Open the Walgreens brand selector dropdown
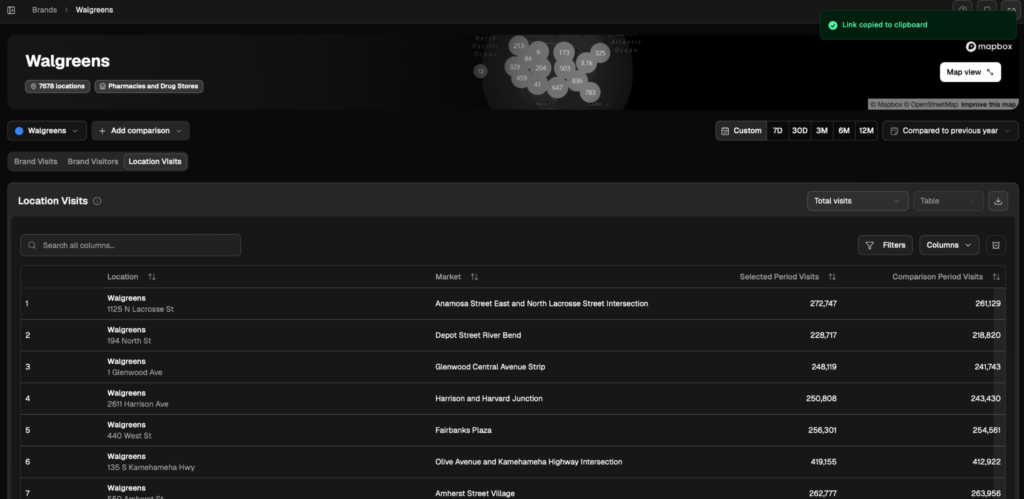1024x499 pixels. tap(47, 131)
